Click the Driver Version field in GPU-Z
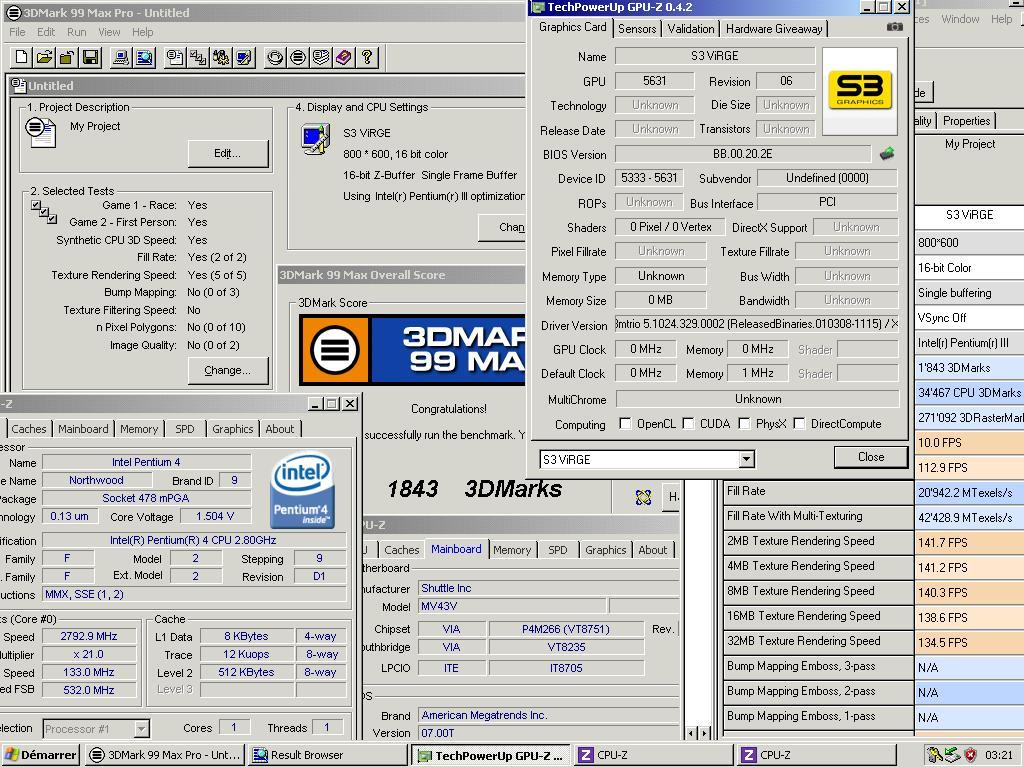The width and height of the screenshot is (1024, 768). point(756,324)
